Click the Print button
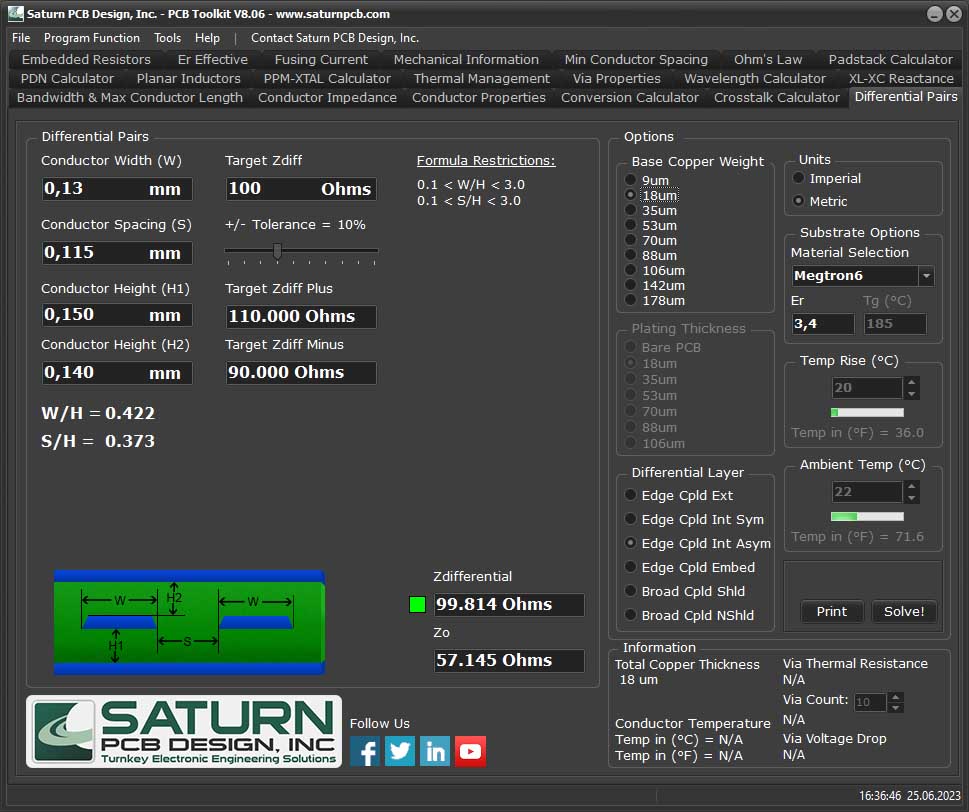The width and height of the screenshot is (969, 812). (831, 611)
